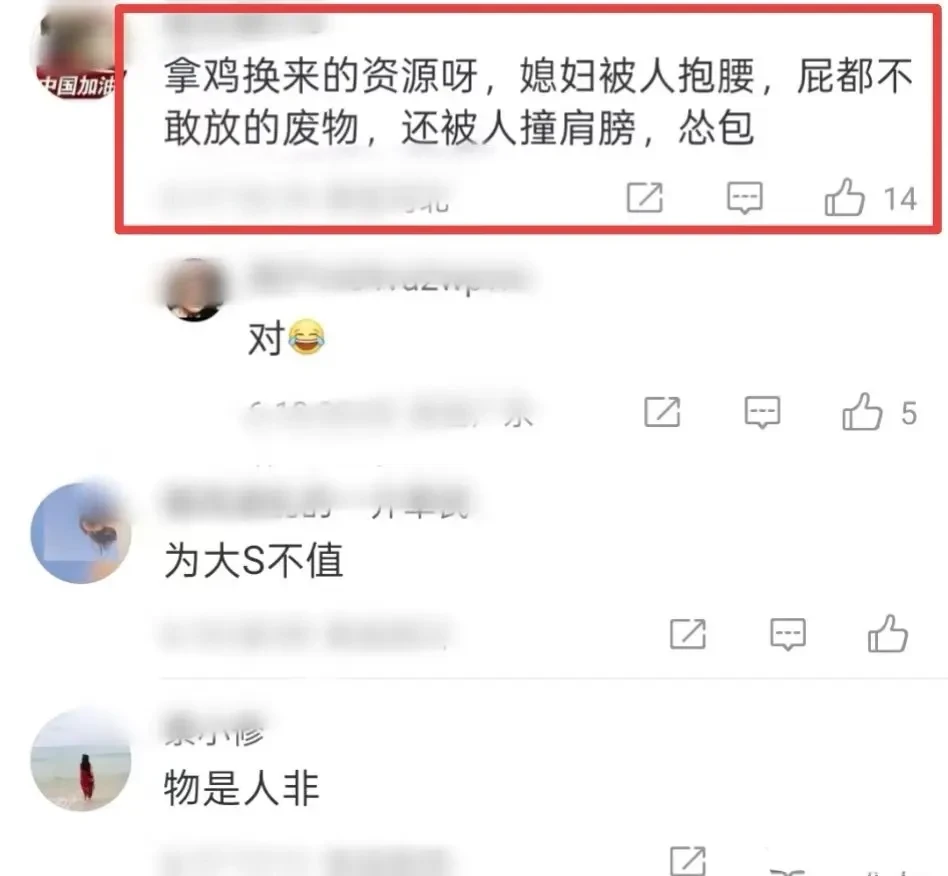Like the '为大S不值' comment
This screenshot has height=876, width=948.
pyautogui.click(x=888, y=634)
